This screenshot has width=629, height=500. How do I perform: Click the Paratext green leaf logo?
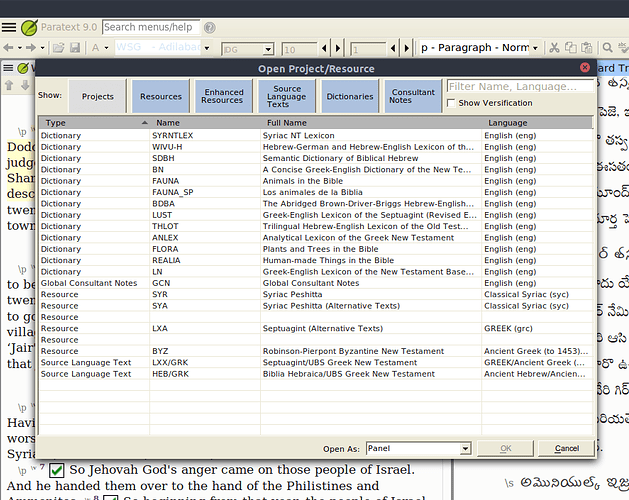(x=29, y=27)
